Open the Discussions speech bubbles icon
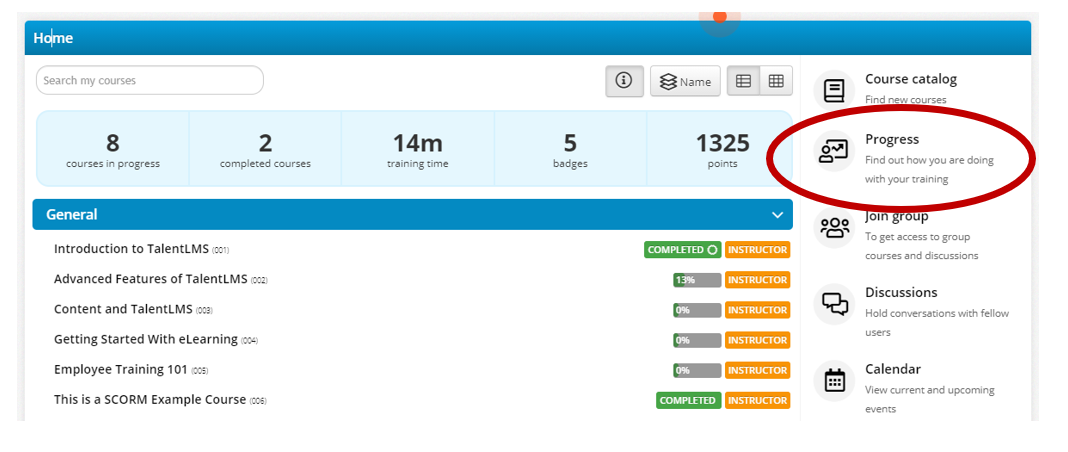1068x452 pixels. coord(834,304)
